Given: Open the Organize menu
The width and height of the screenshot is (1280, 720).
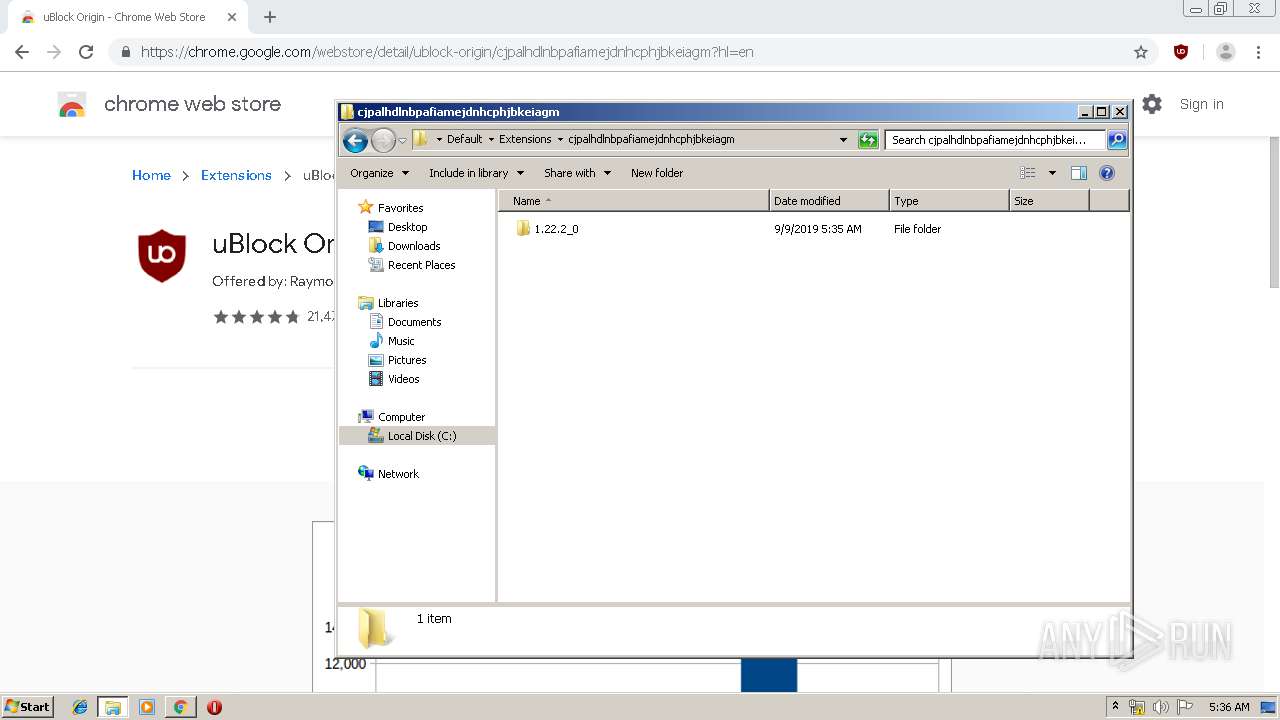Looking at the screenshot, I should click(x=379, y=173).
